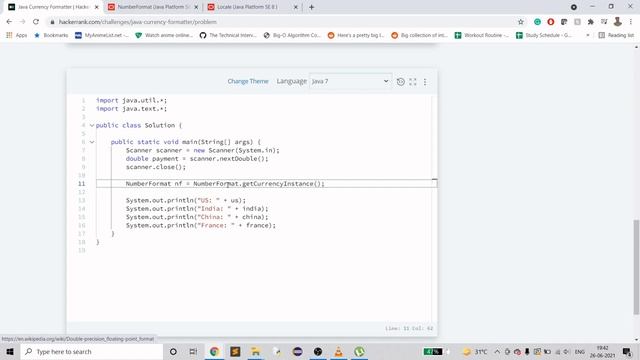This screenshot has height=360, width=640.
Task: Go back in browser history
Action: pos(9,22)
